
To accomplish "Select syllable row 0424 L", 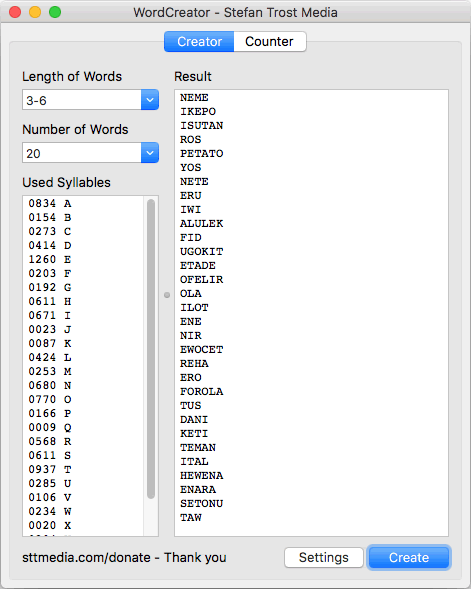I will click(x=50, y=358).
